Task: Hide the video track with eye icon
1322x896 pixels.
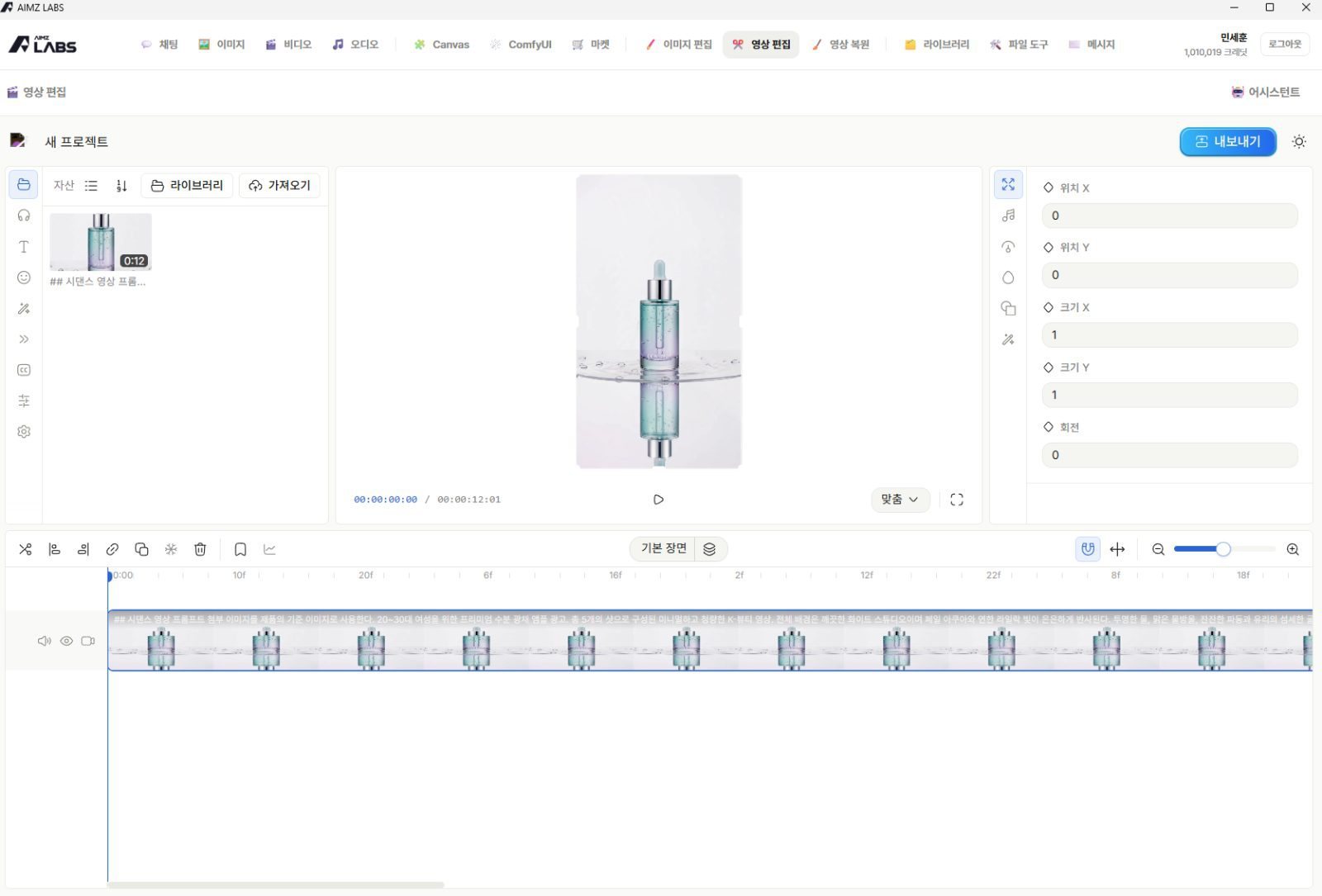Action: tap(67, 641)
